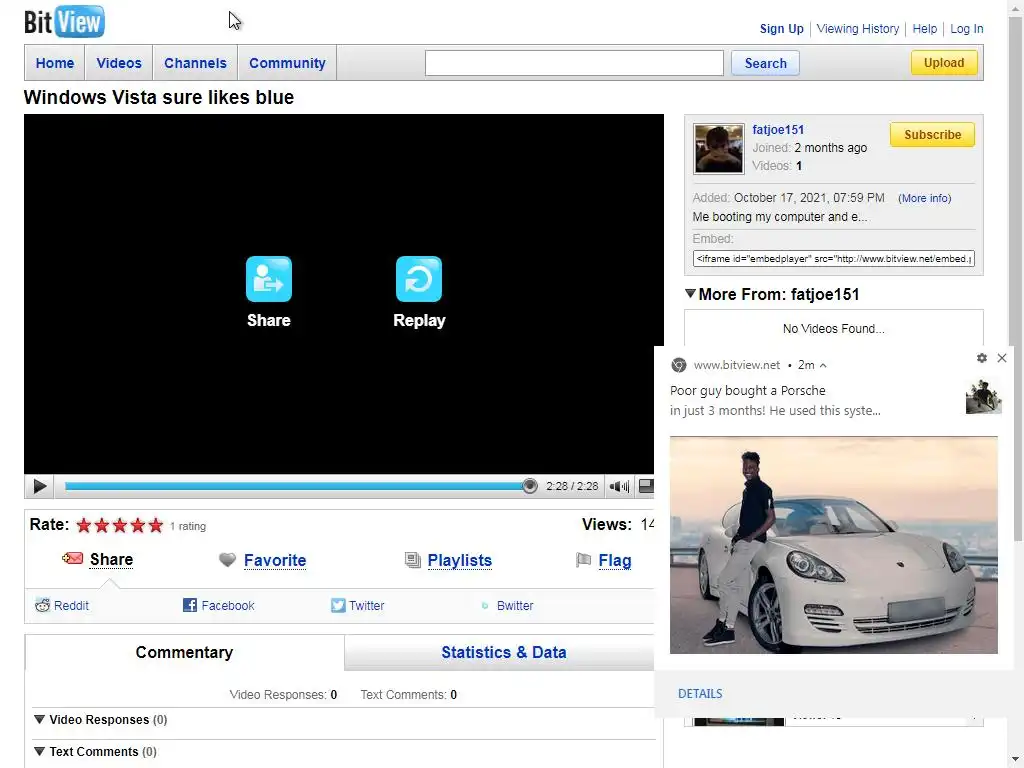The width and height of the screenshot is (1024, 768).
Task: Mute the video volume icon
Action: pos(618,486)
